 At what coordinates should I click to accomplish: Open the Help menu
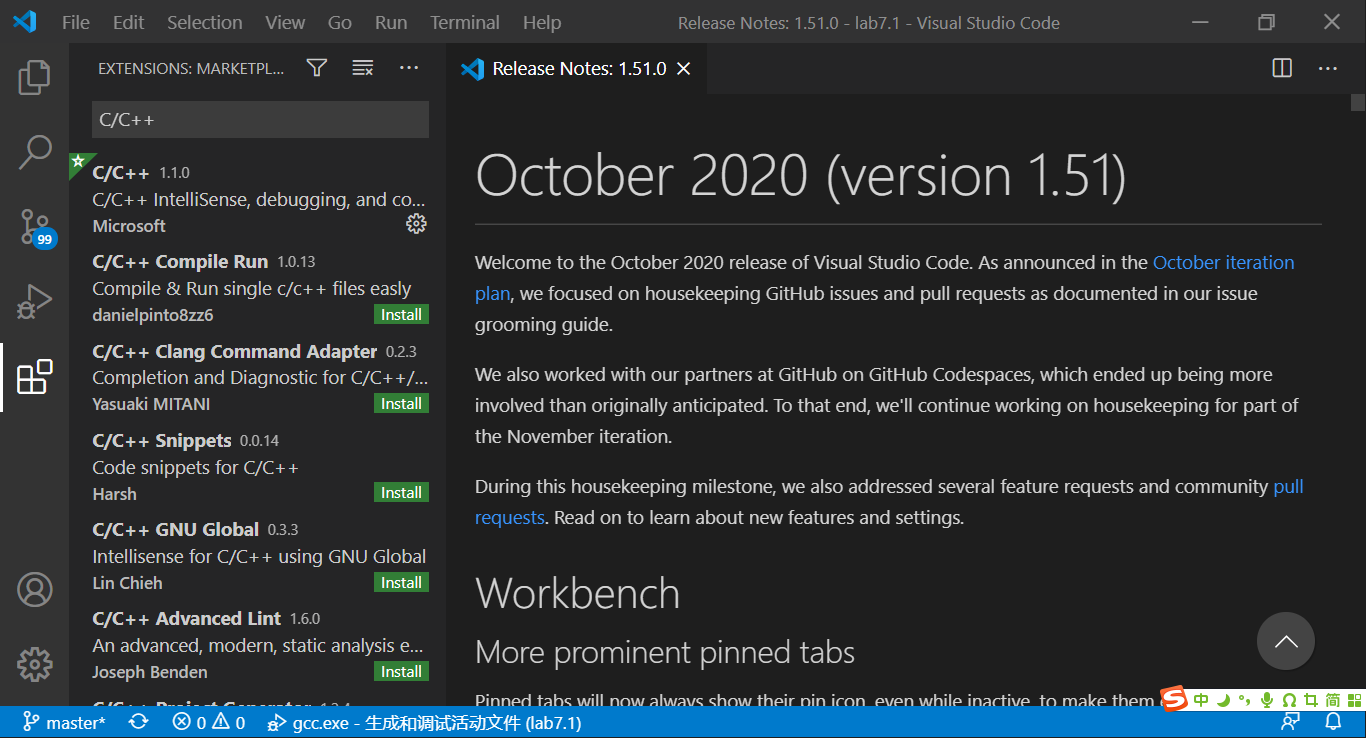click(542, 22)
